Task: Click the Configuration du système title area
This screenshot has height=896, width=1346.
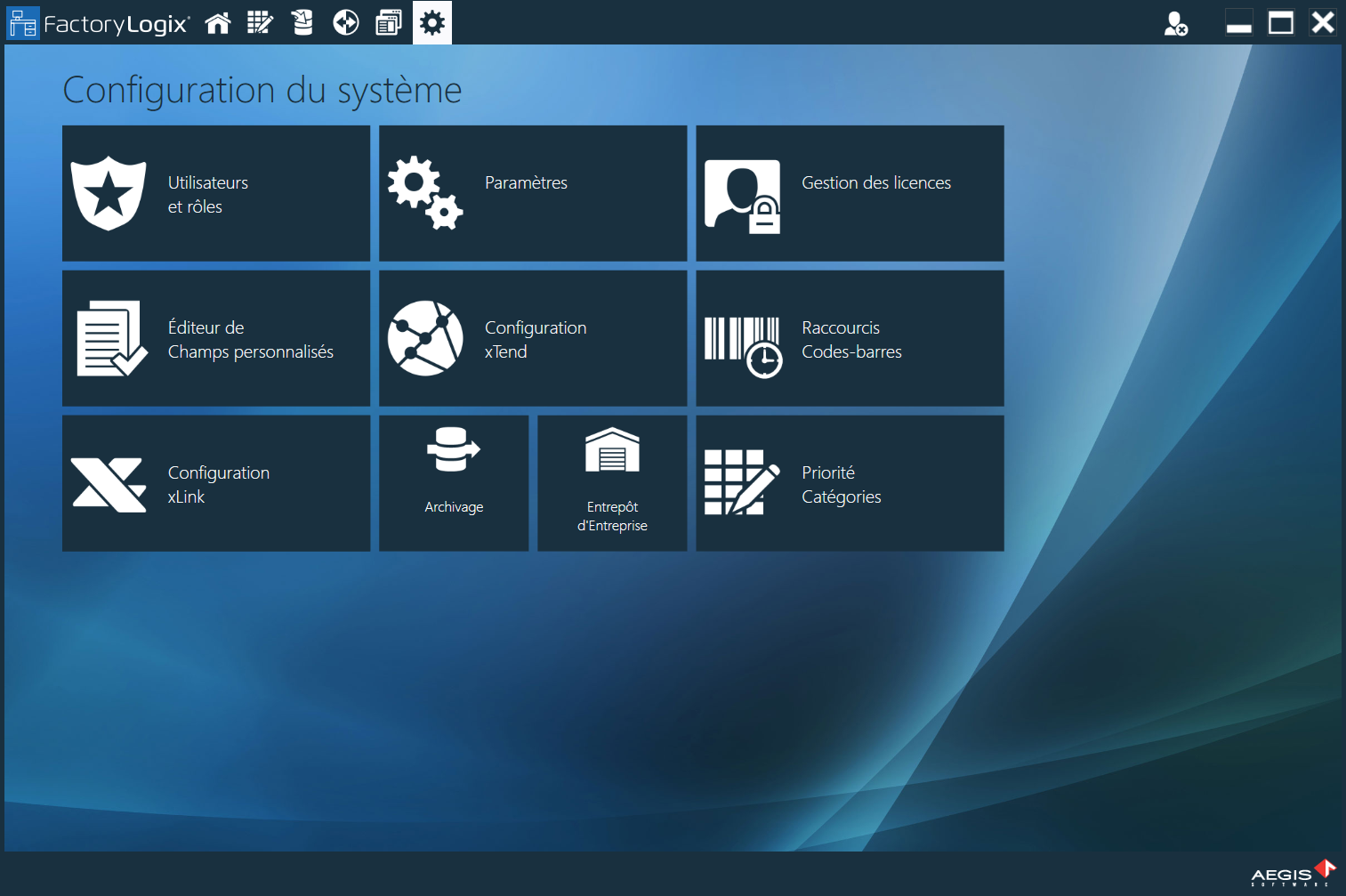Action: click(x=262, y=89)
